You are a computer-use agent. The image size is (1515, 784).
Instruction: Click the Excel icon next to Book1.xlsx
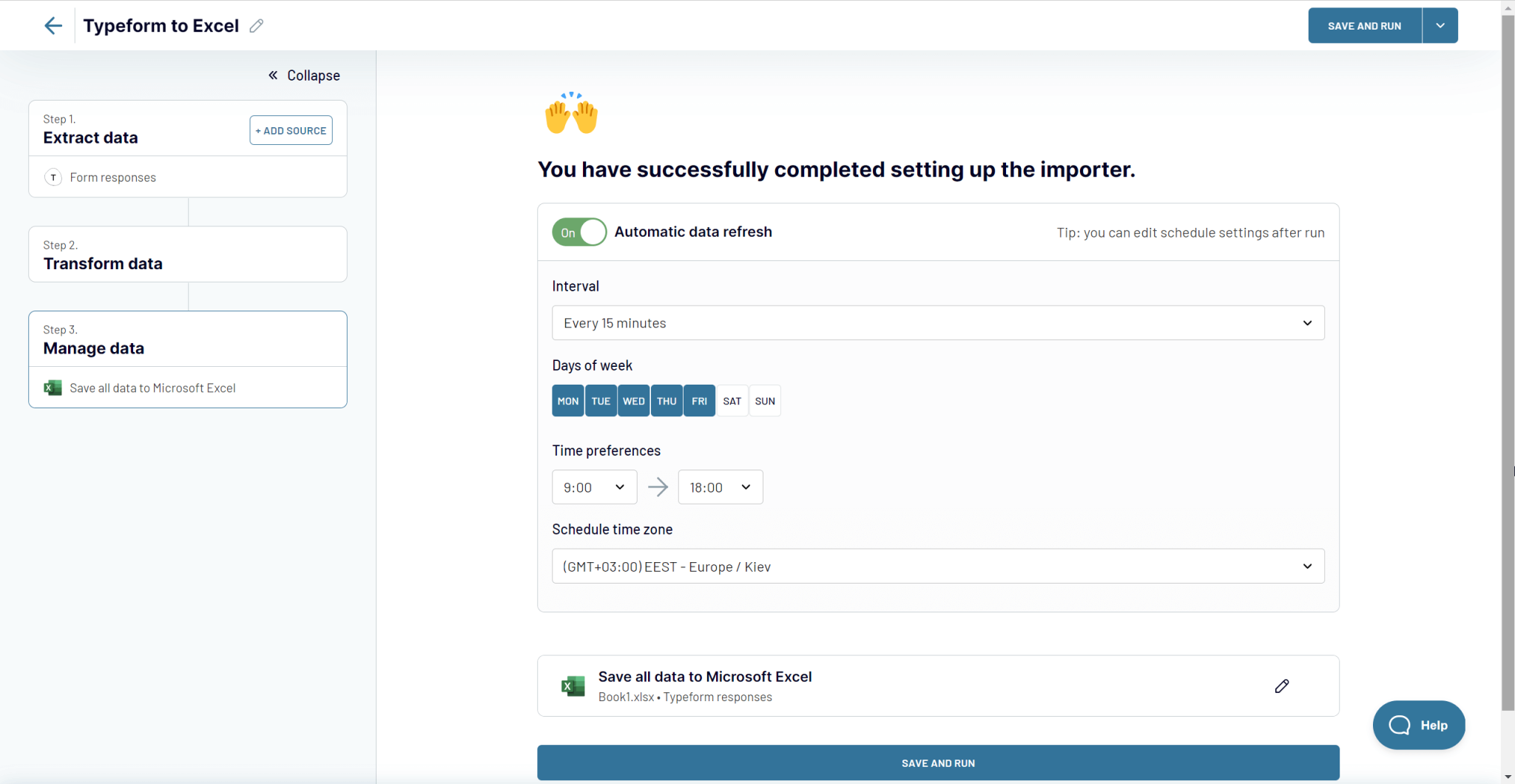(x=572, y=686)
